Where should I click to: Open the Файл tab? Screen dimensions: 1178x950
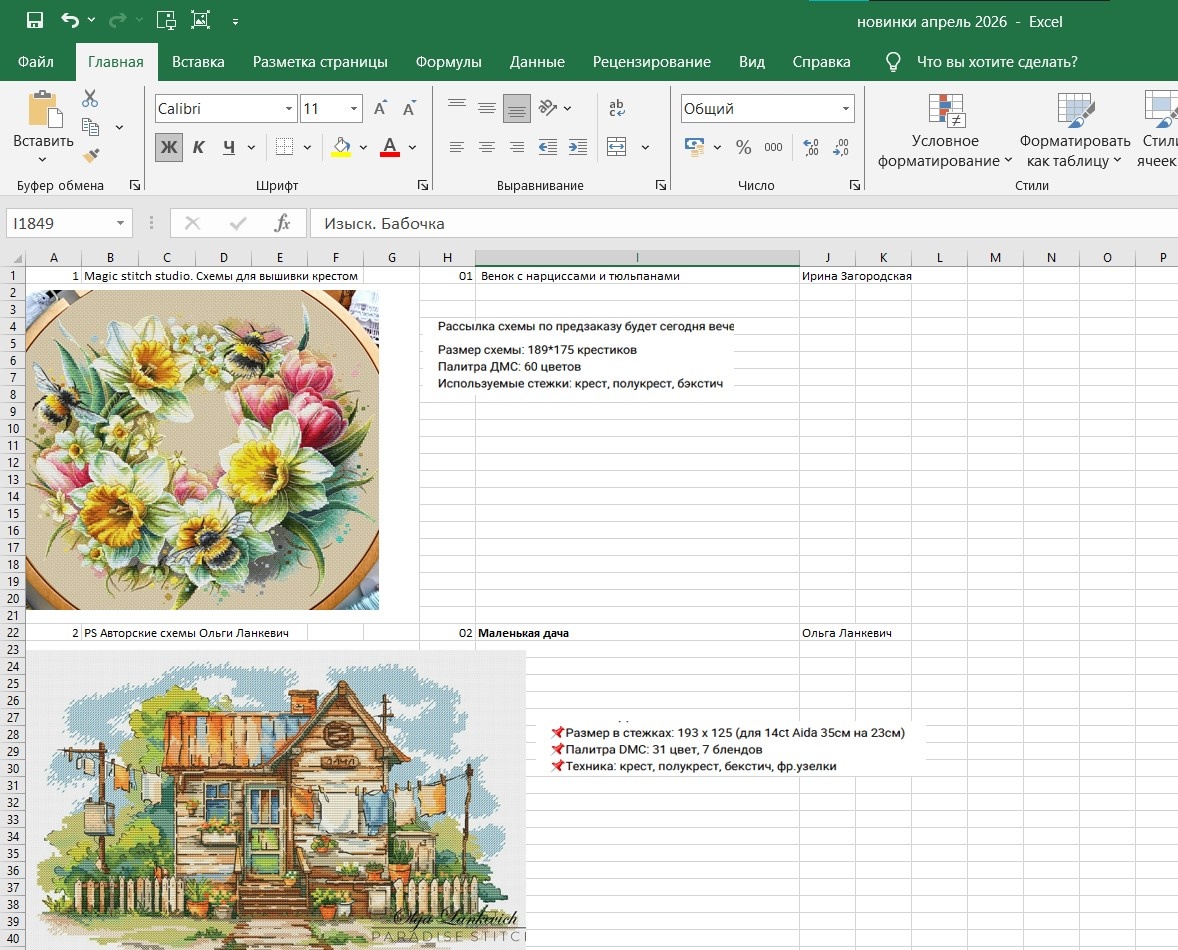coord(36,62)
